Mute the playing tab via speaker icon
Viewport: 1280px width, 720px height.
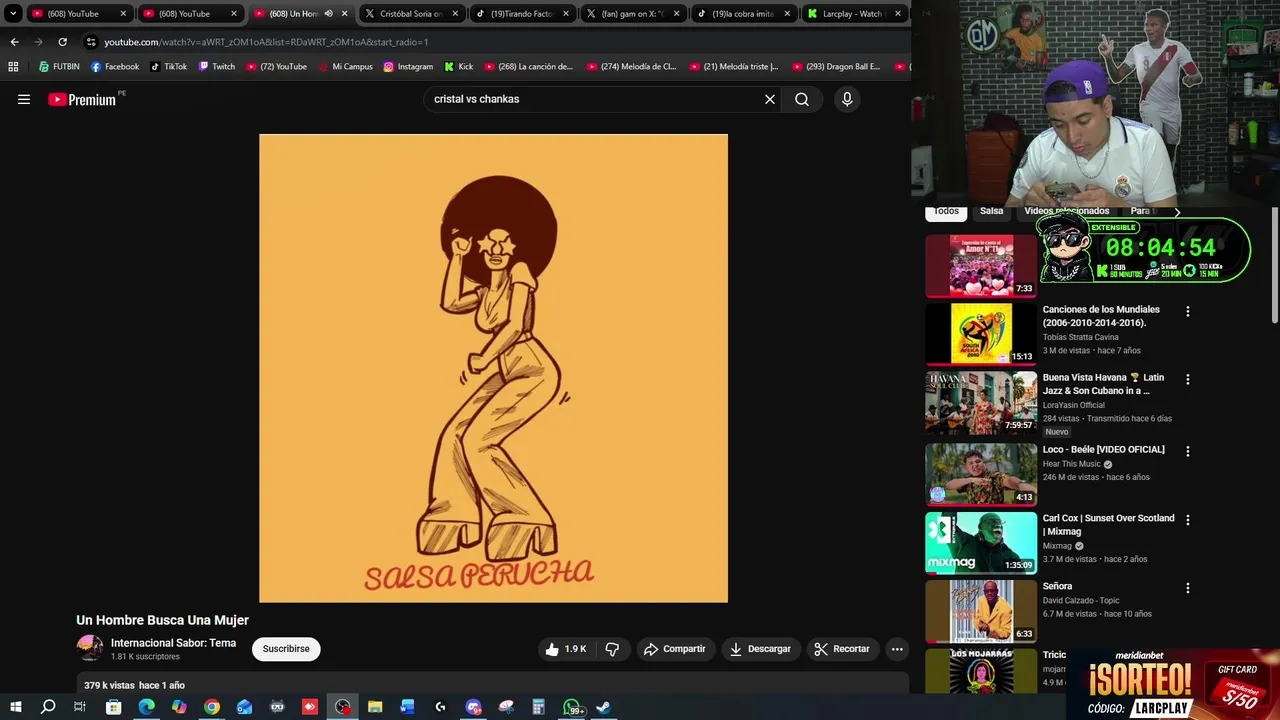tap(328, 14)
